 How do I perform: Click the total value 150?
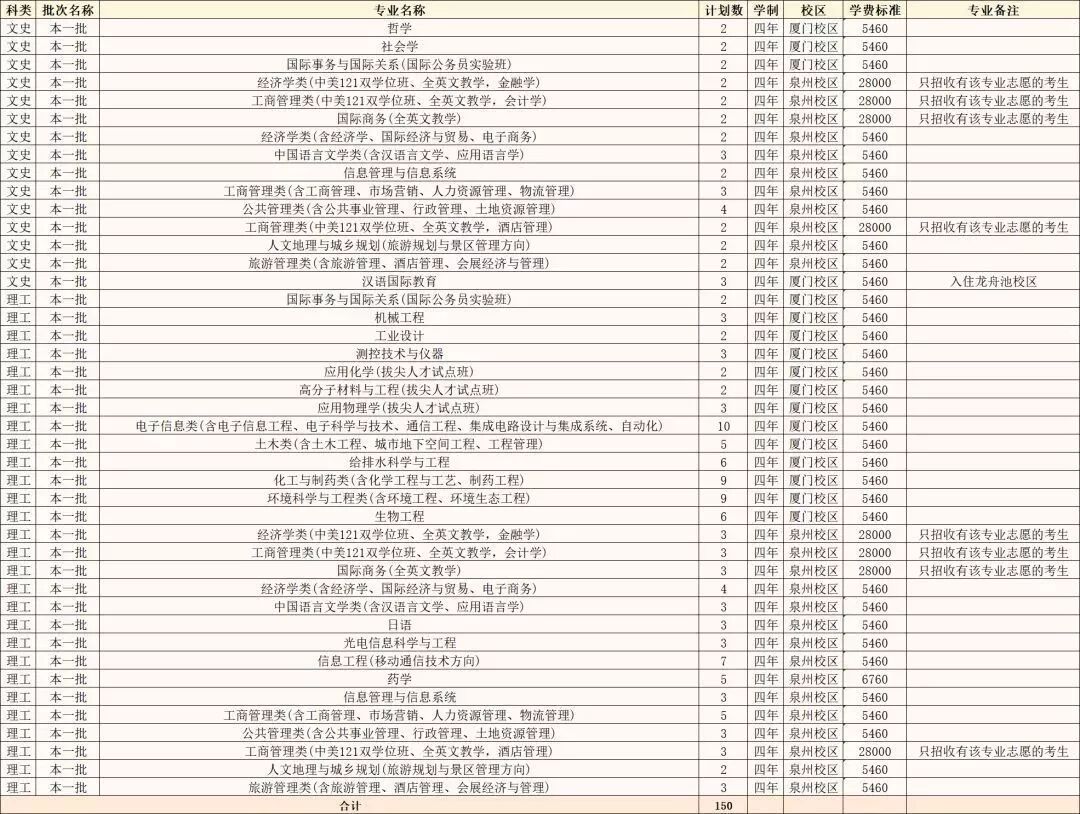(x=723, y=806)
